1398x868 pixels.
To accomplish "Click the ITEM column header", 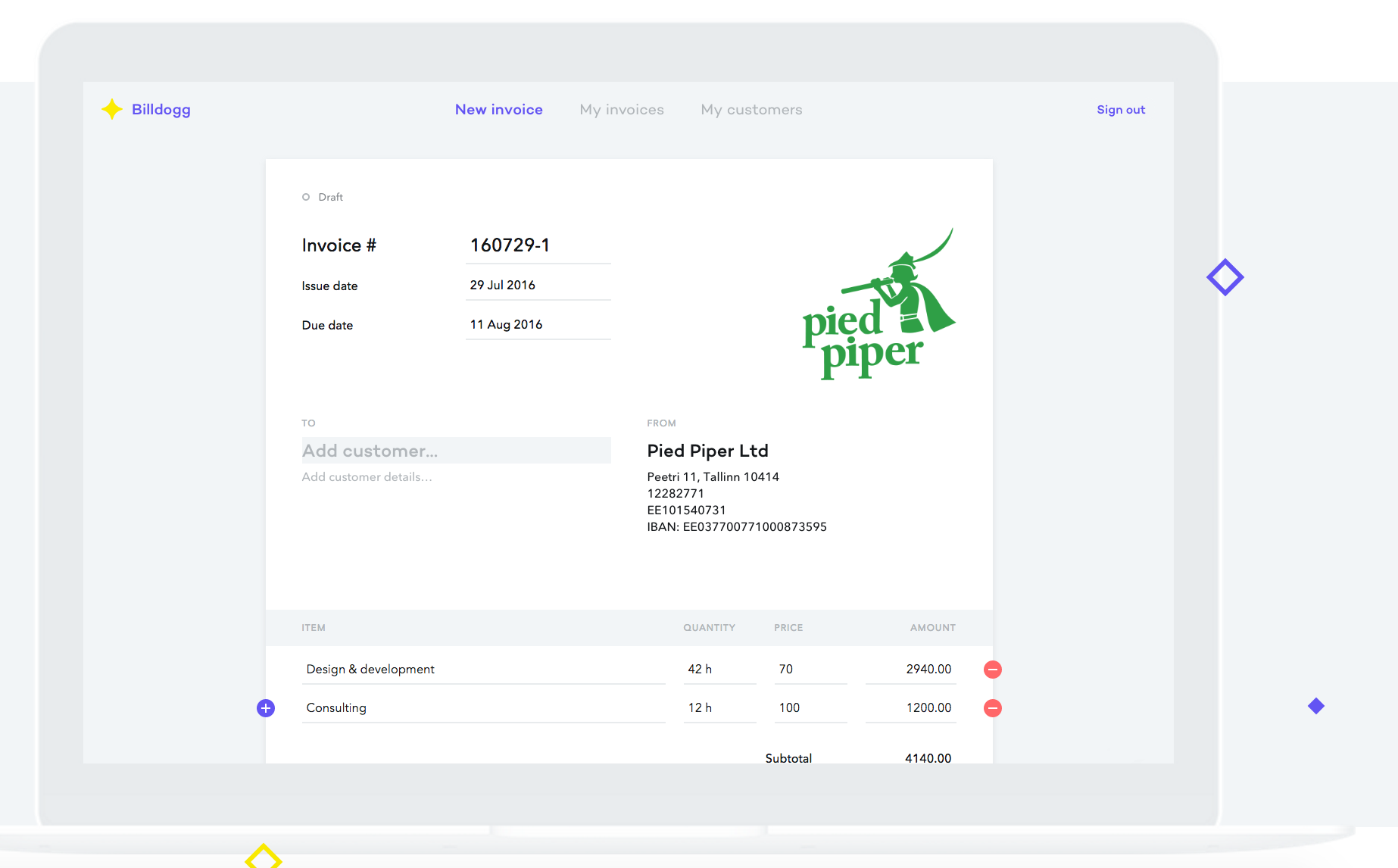I will (314, 628).
